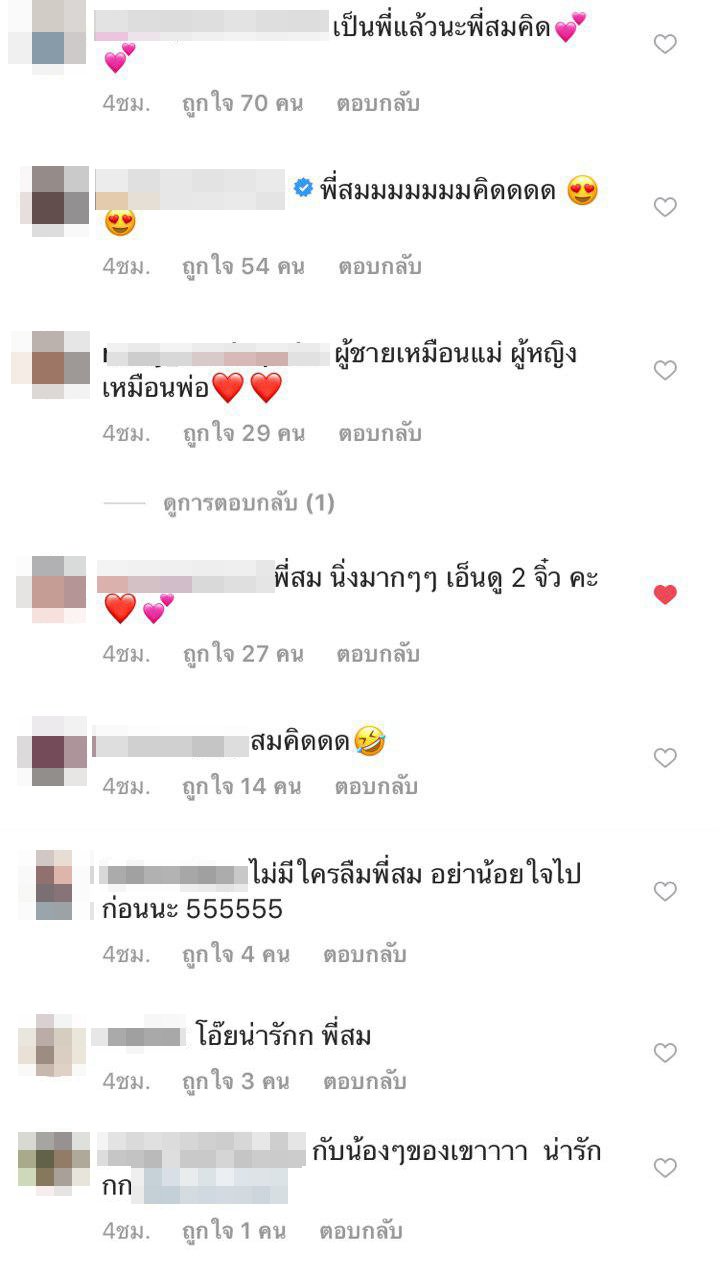
Task: Like the bottom comment with 1 like
Action: pyautogui.click(x=665, y=1168)
